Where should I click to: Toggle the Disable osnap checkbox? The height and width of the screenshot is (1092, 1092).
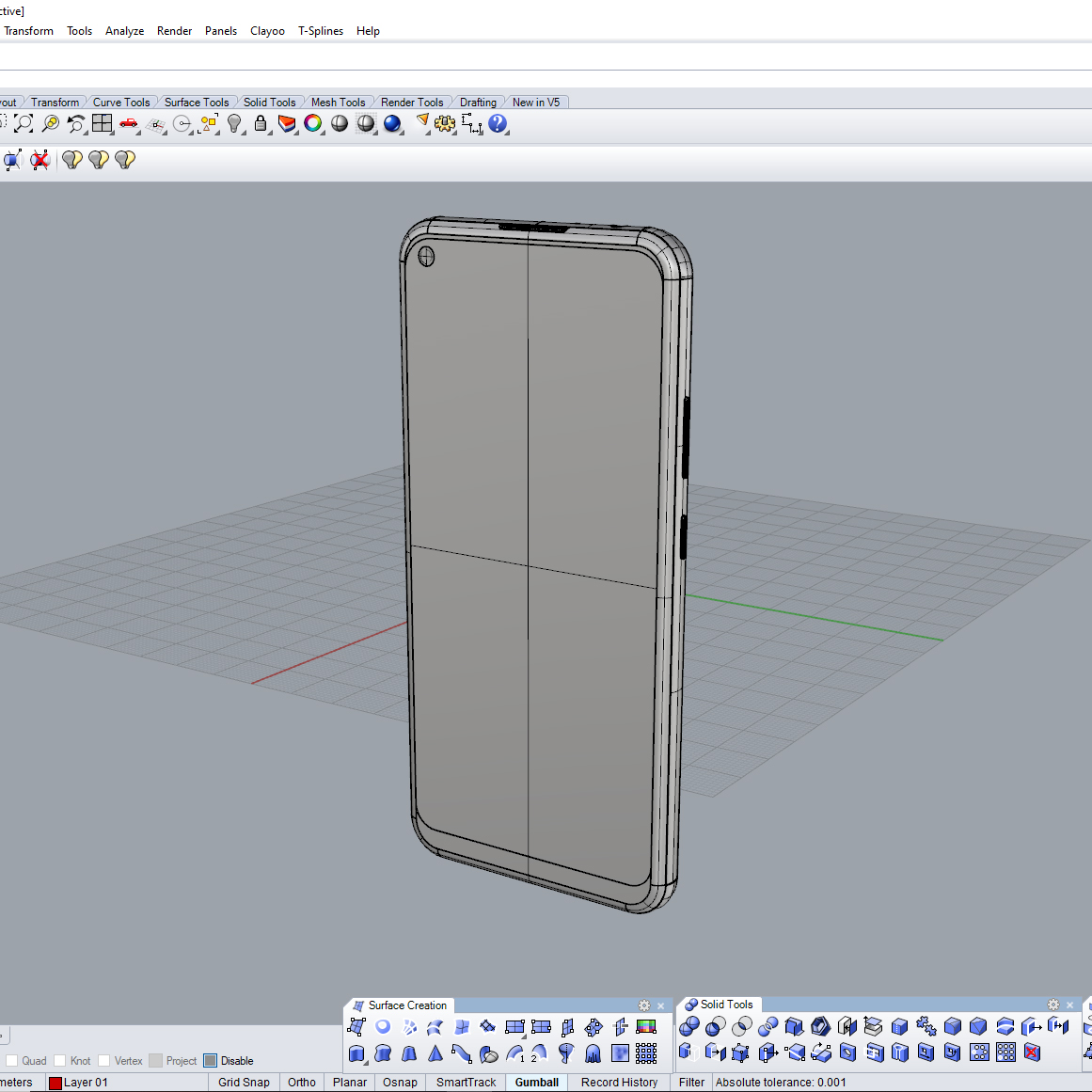210,1061
